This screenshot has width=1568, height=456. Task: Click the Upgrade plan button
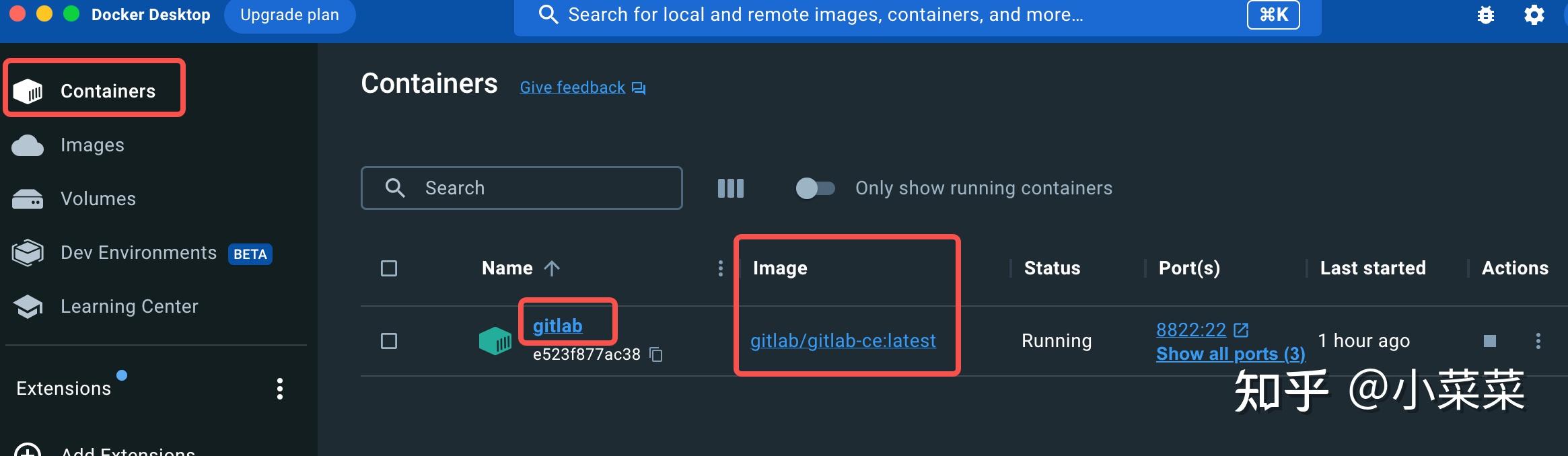(x=289, y=14)
